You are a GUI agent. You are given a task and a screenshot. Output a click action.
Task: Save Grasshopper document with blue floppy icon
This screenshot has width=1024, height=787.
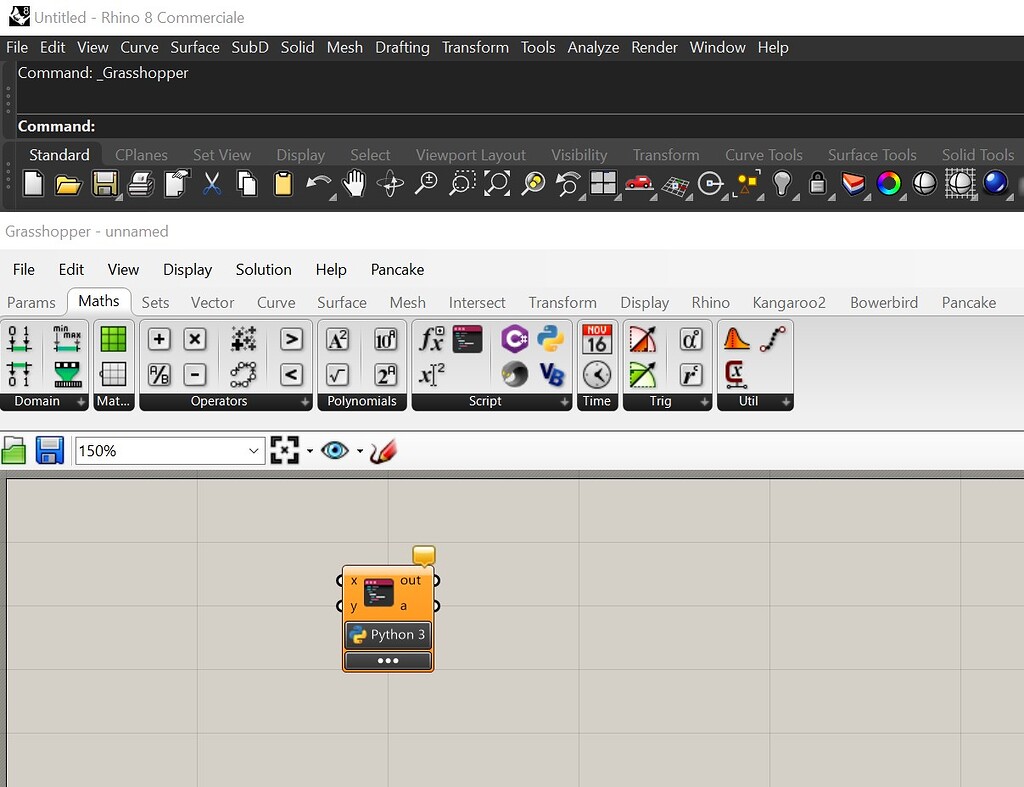50,450
